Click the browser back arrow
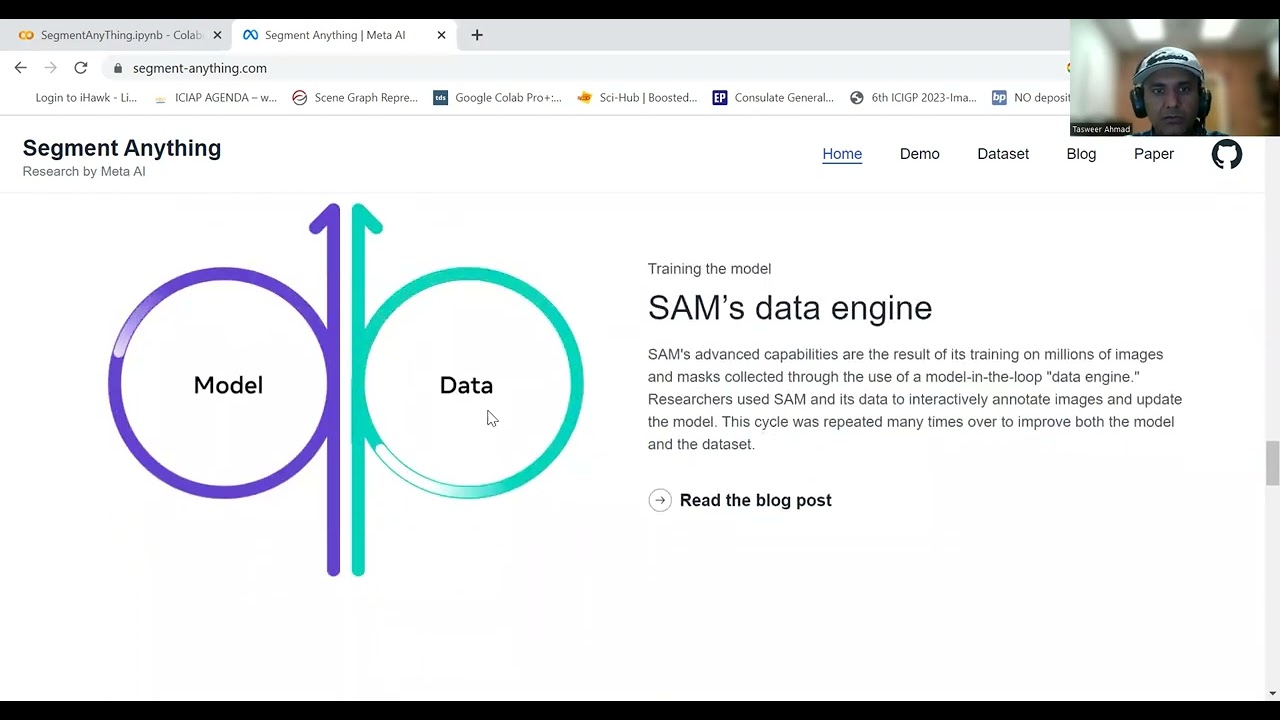Viewport: 1280px width, 720px height. click(x=21, y=68)
